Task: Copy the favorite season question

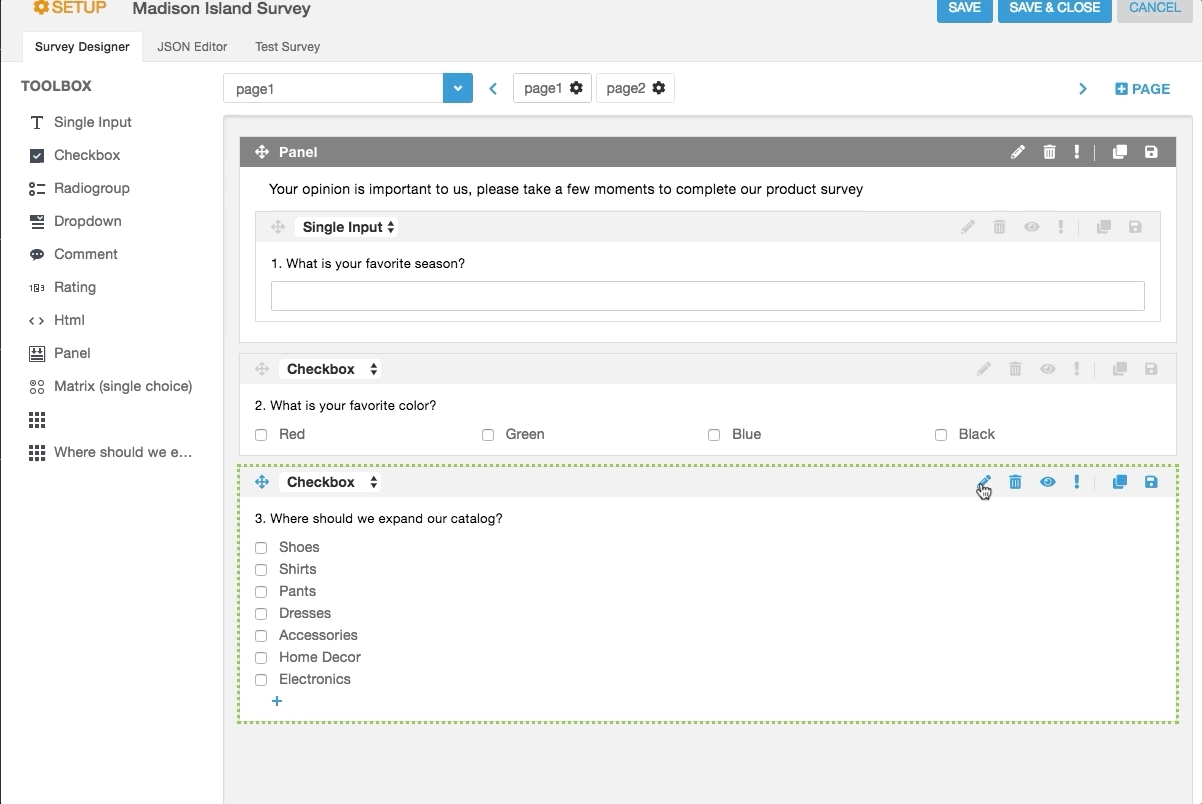Action: point(1104,227)
